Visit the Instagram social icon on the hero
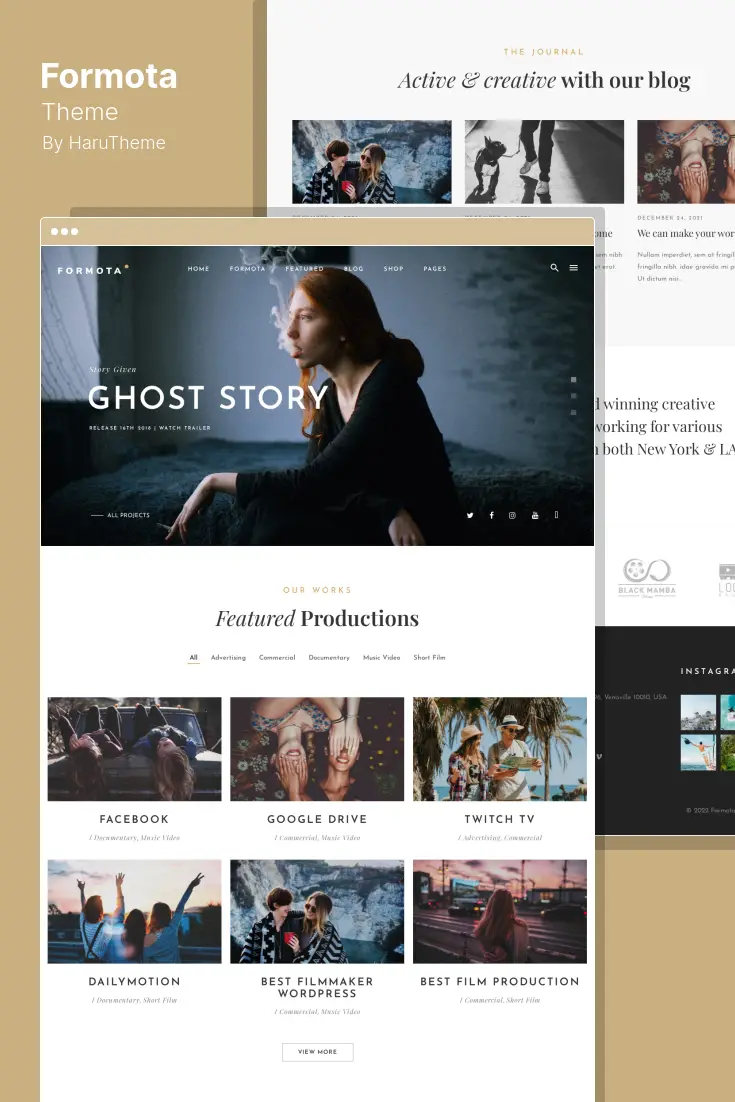Viewport: 735px width, 1102px height. (512, 515)
